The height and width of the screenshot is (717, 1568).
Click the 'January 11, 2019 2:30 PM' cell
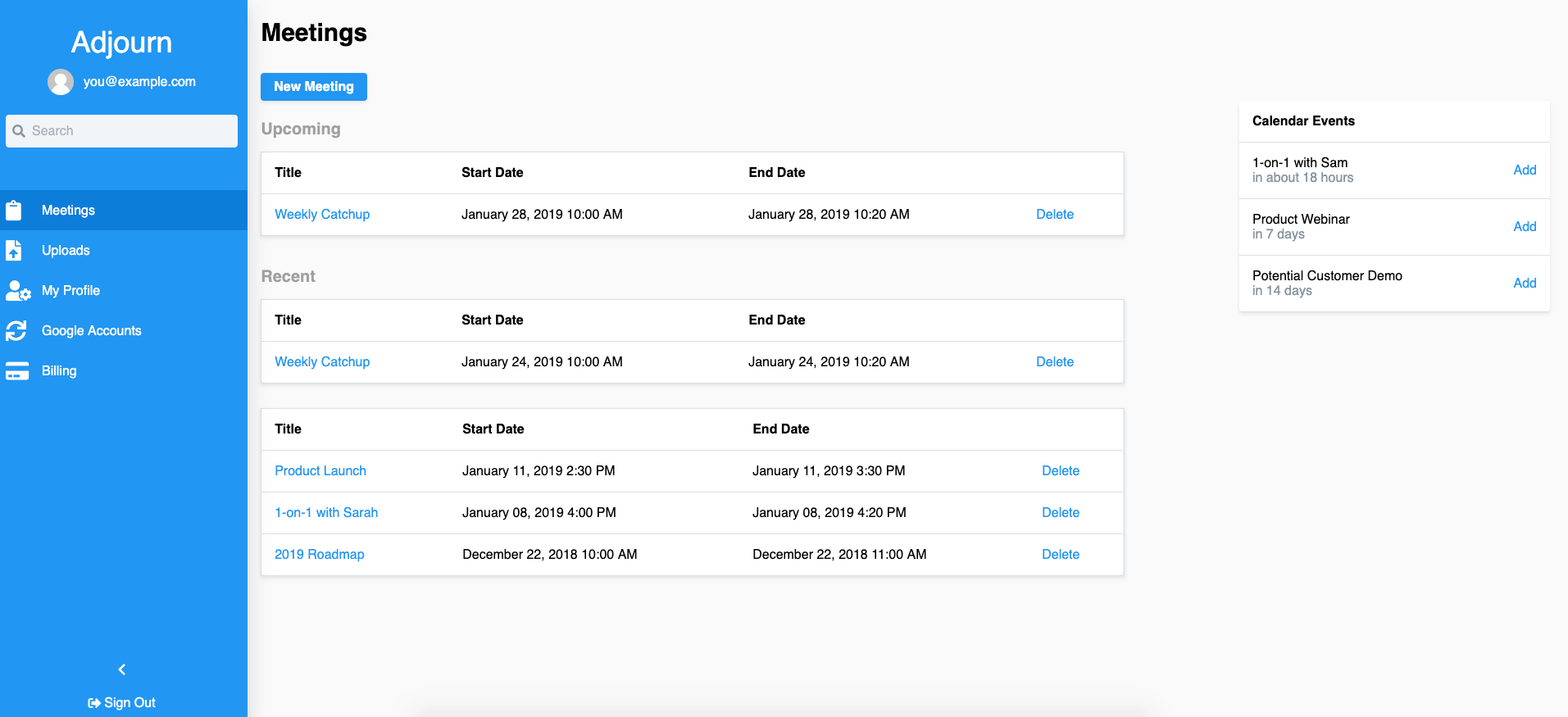[x=539, y=471]
